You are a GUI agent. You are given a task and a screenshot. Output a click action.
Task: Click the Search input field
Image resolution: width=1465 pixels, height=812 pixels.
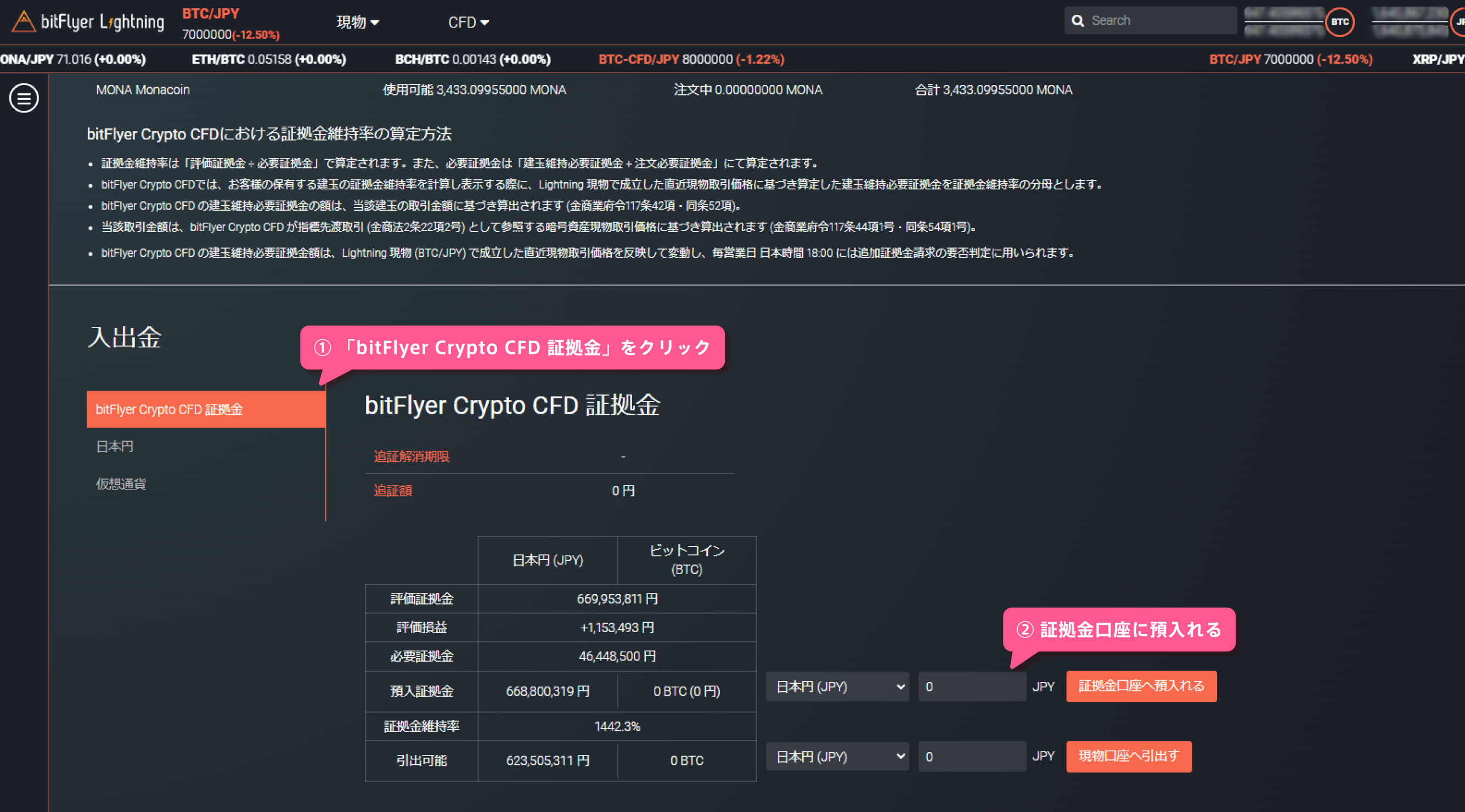click(1150, 20)
